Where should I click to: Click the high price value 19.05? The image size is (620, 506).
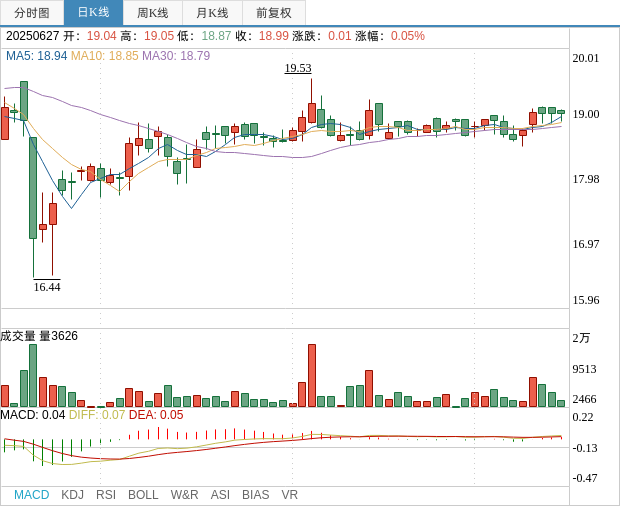coord(159,36)
